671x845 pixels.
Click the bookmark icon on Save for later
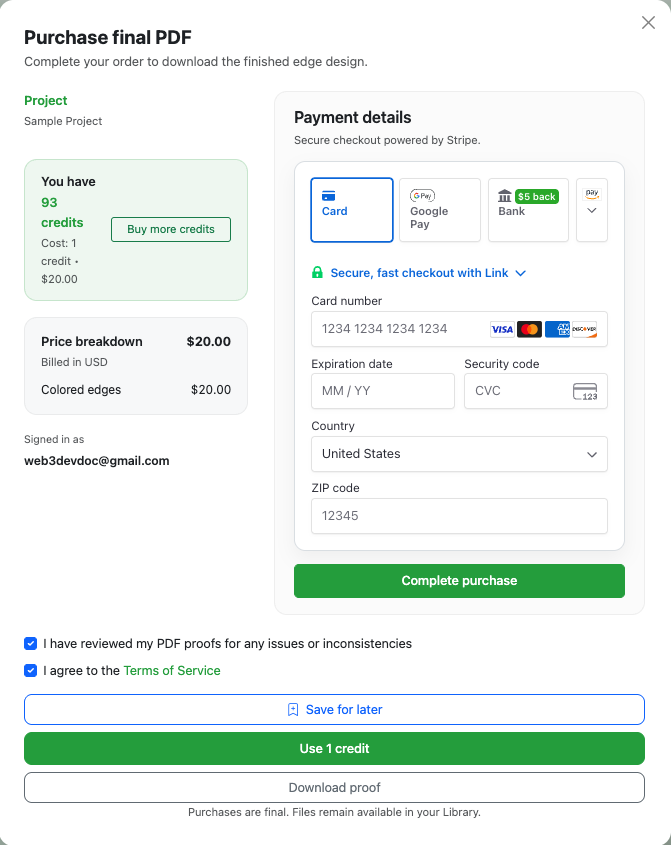tap(293, 709)
